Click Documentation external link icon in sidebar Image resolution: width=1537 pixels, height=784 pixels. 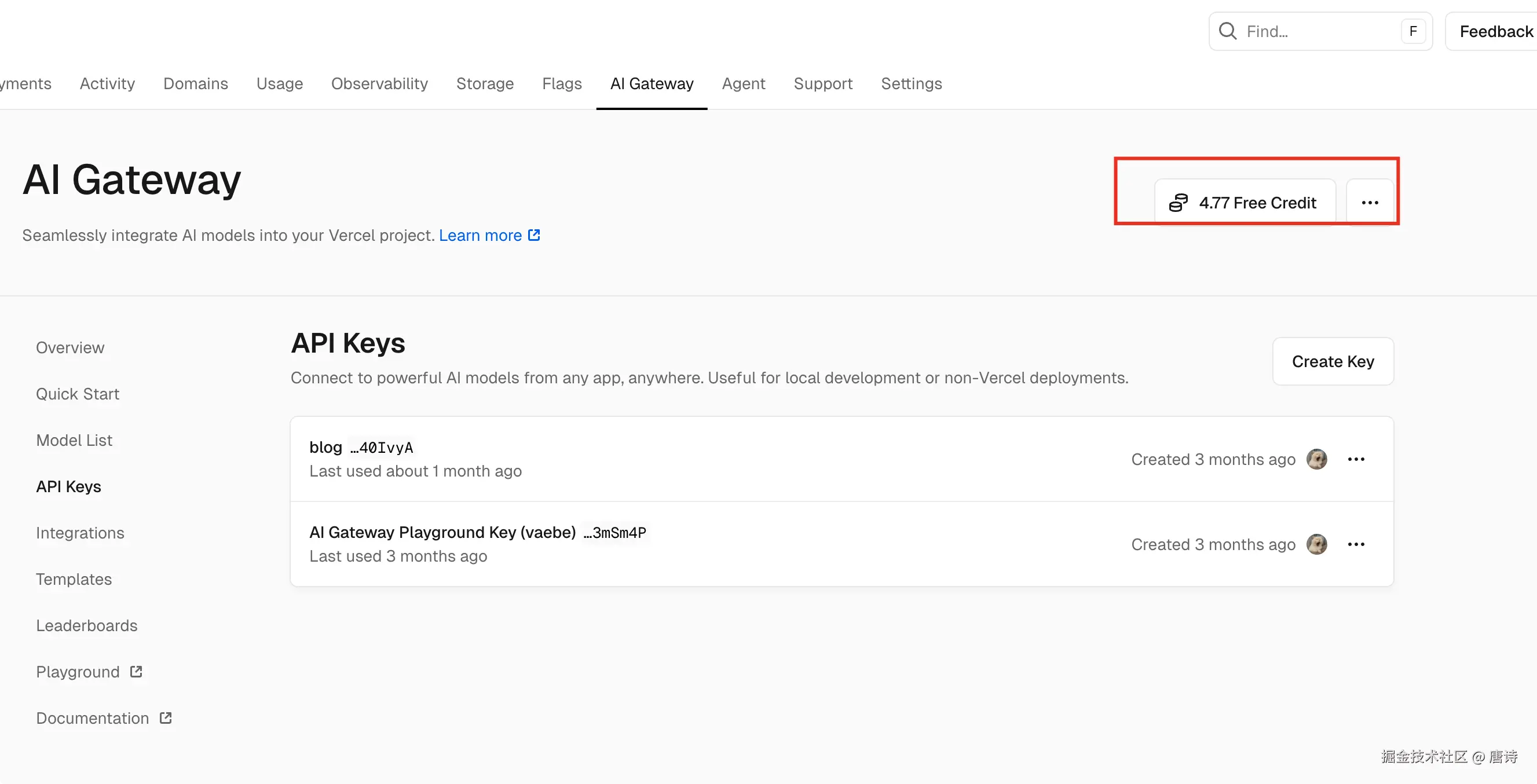[166, 718]
